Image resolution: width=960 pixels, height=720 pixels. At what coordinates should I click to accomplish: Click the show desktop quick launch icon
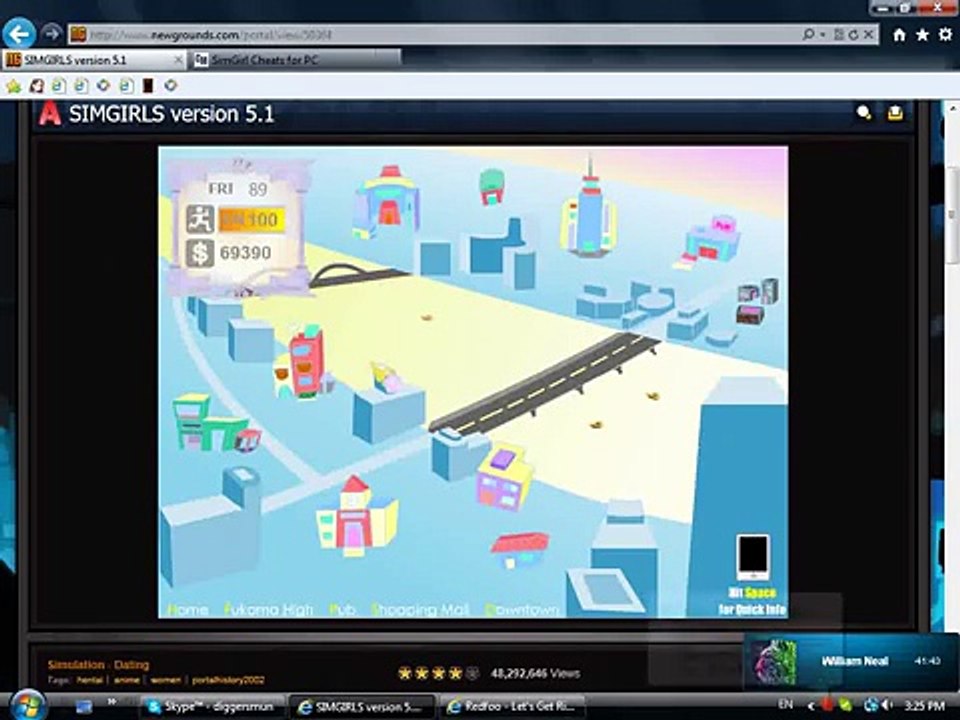point(84,707)
